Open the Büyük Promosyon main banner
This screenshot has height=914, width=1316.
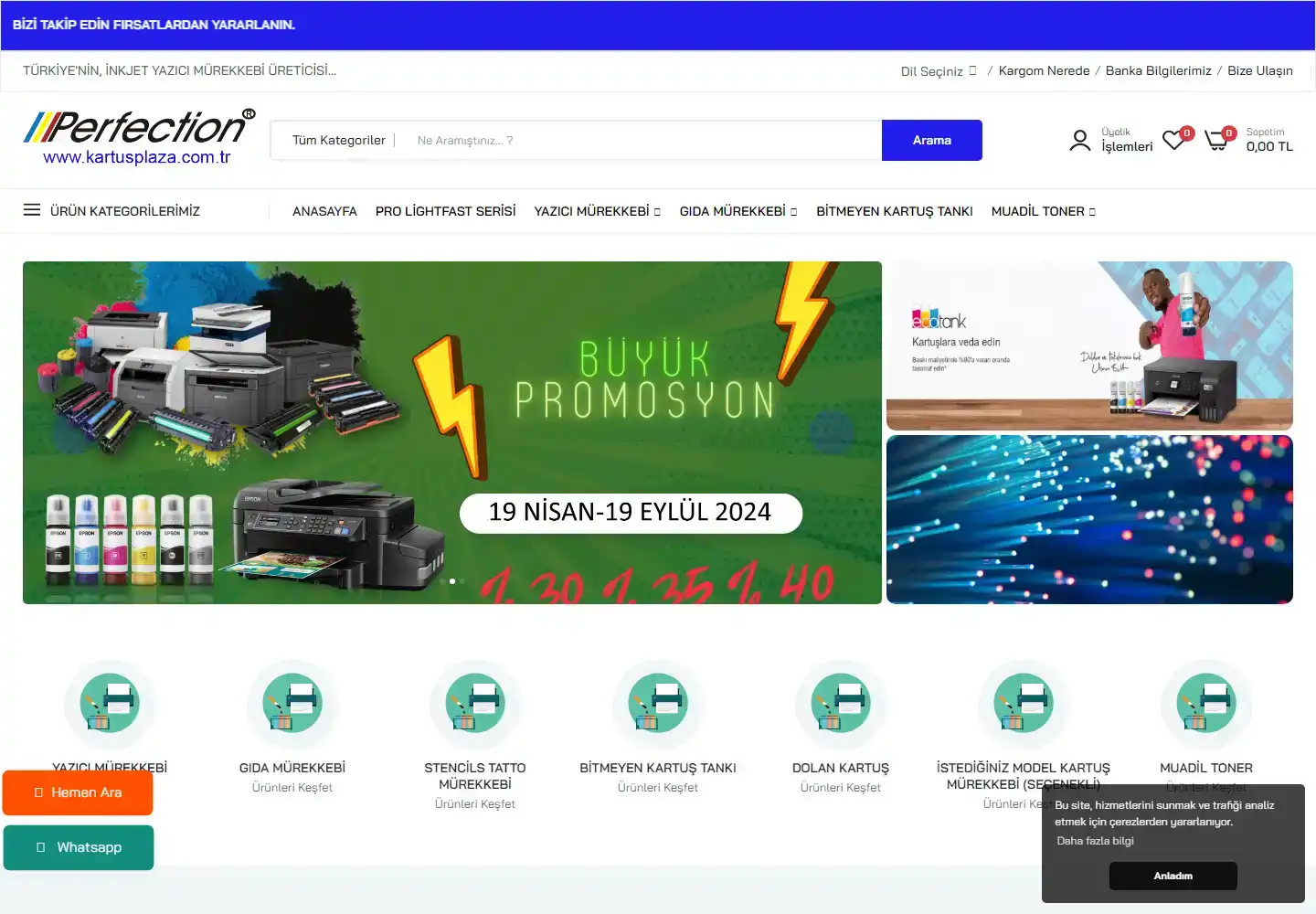(452, 432)
